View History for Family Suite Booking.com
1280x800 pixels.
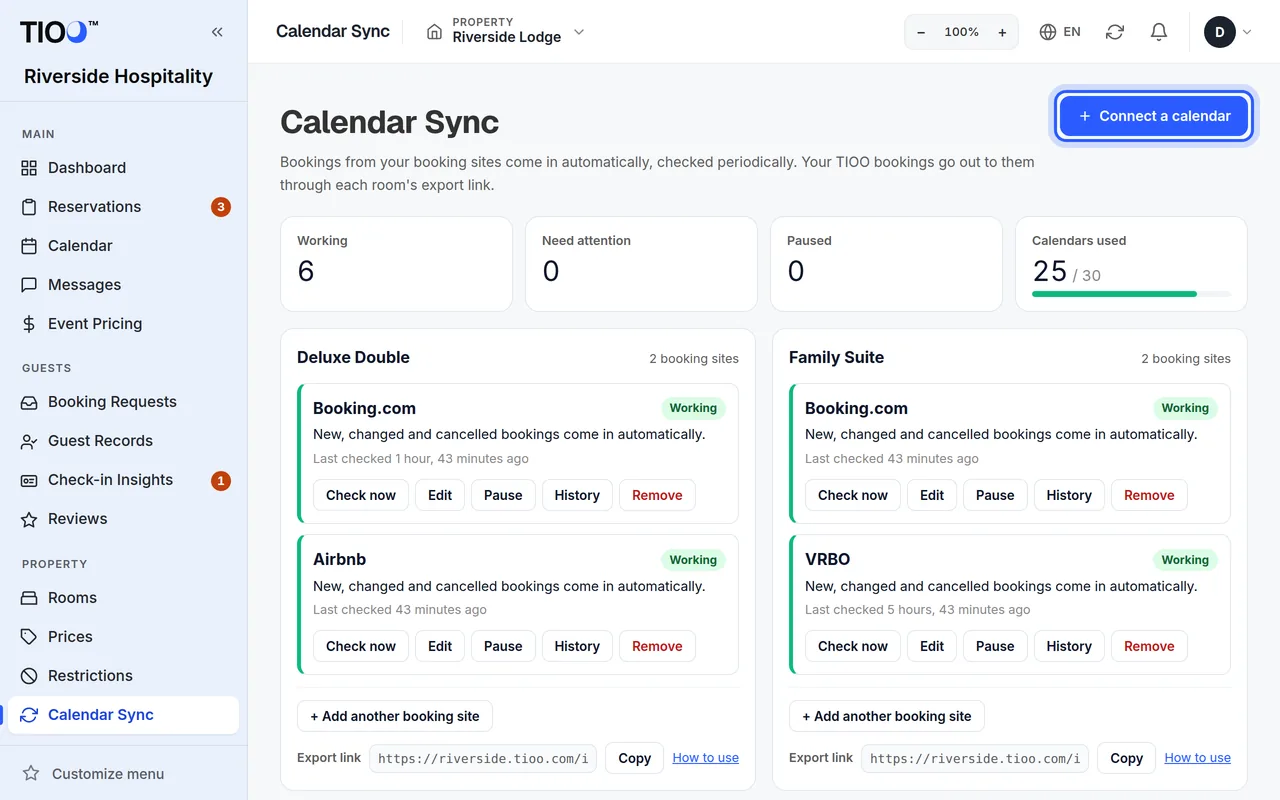[x=1069, y=495]
